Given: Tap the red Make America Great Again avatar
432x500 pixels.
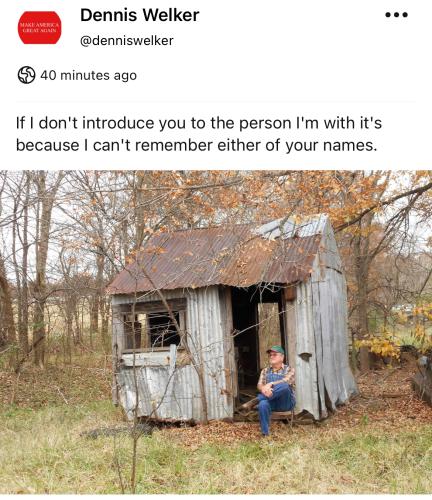Looking at the screenshot, I should tap(40, 28).
